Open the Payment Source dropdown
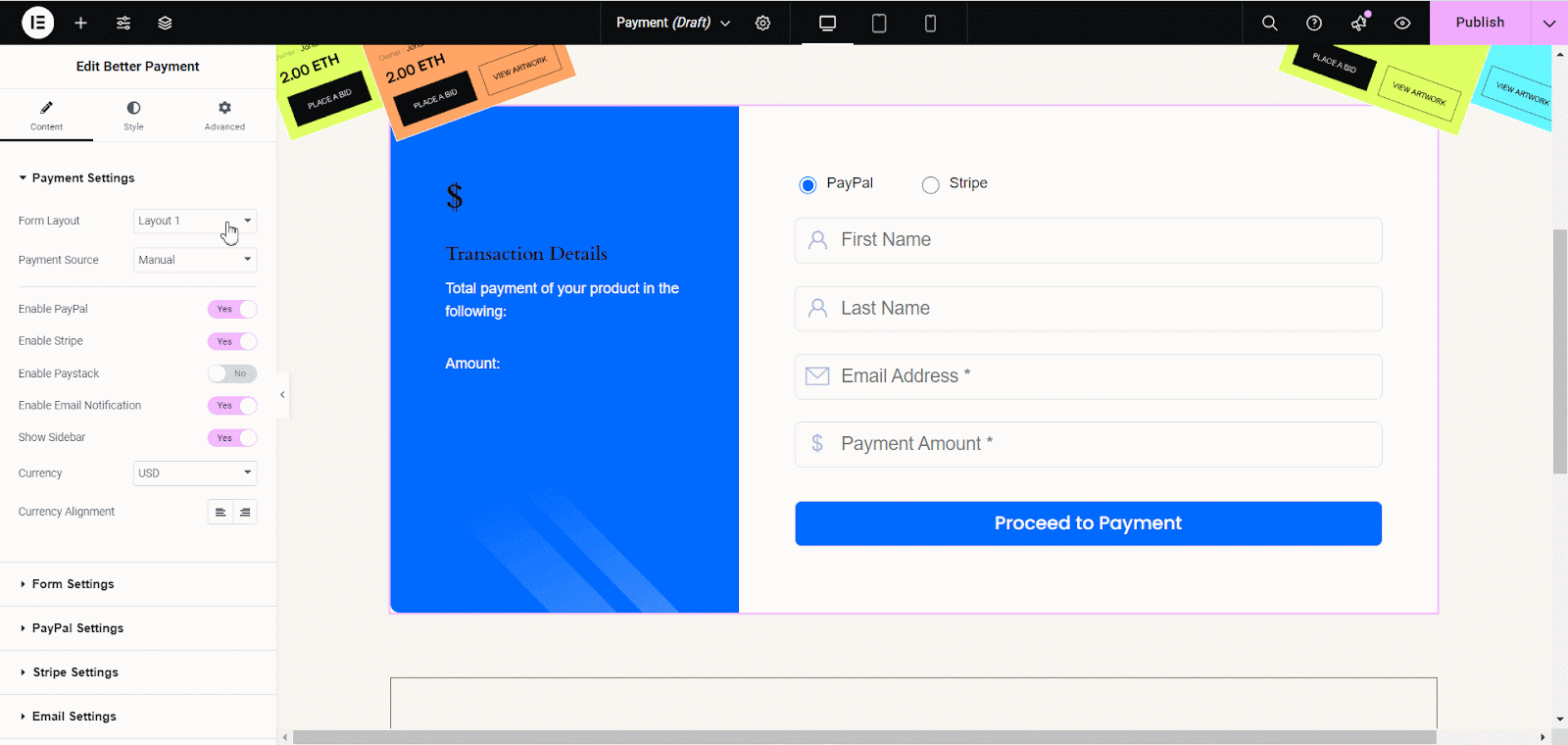The width and height of the screenshot is (1568, 745). pos(195,260)
